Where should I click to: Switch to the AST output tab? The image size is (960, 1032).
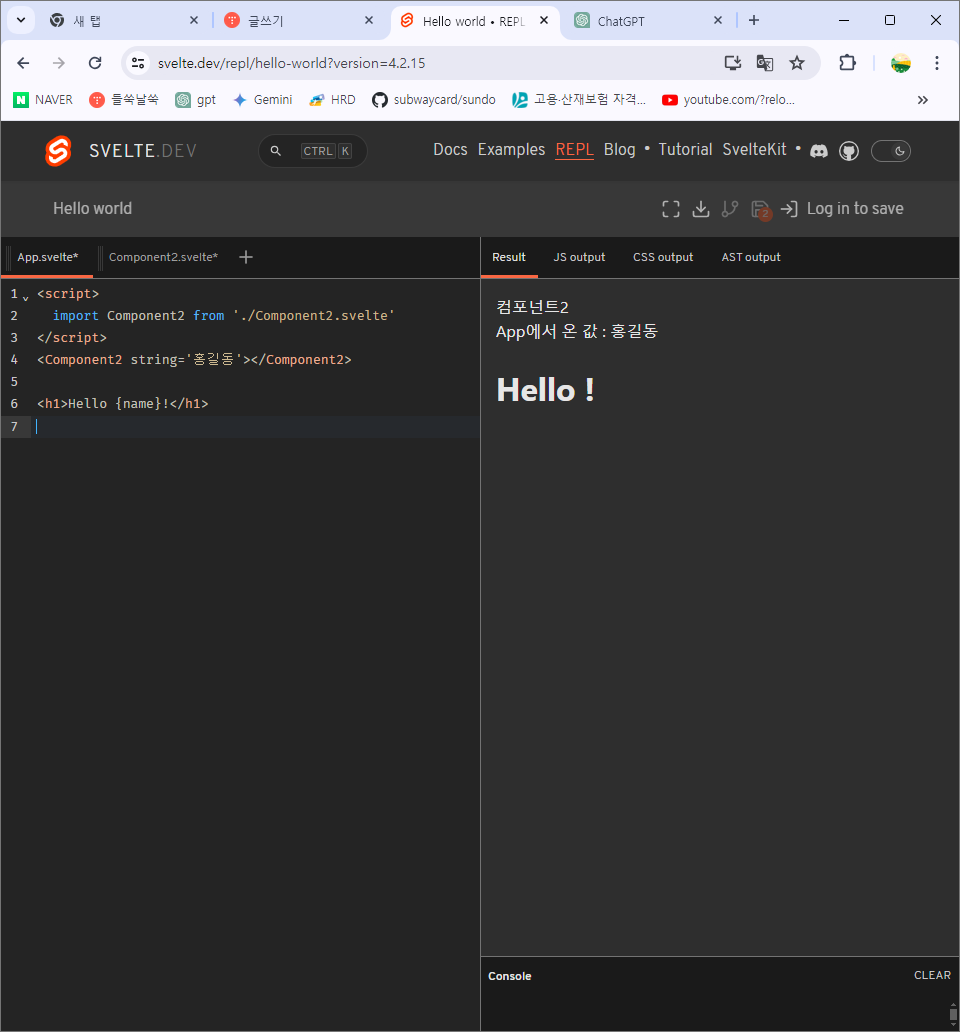751,257
